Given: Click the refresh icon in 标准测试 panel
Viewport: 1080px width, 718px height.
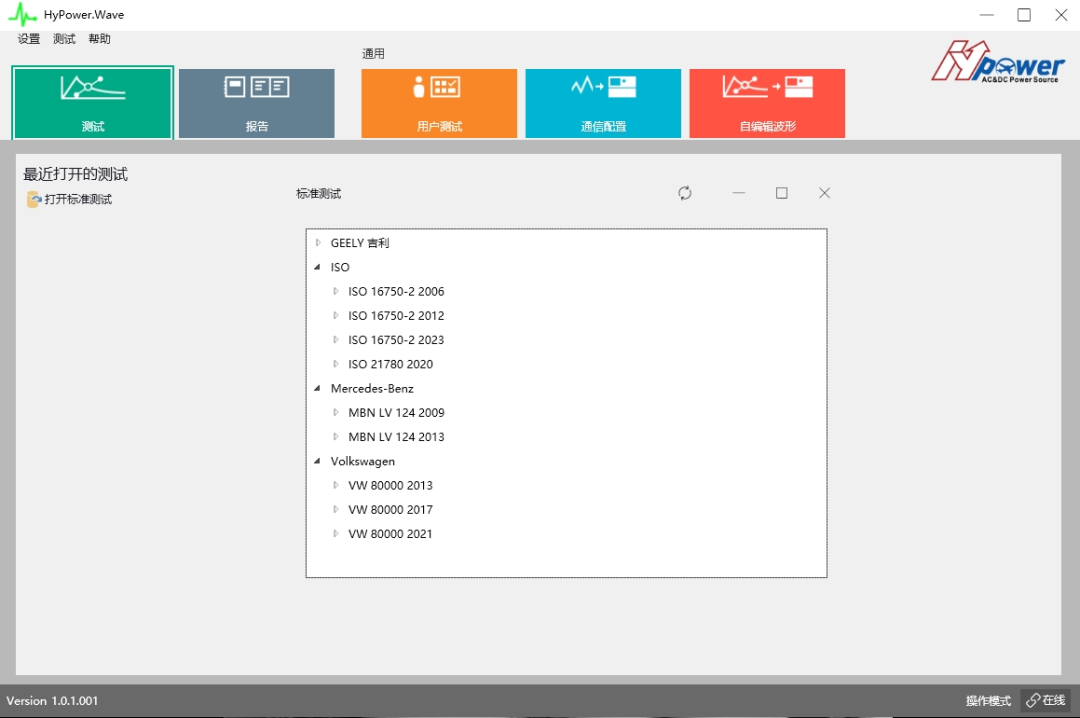Looking at the screenshot, I should (685, 193).
